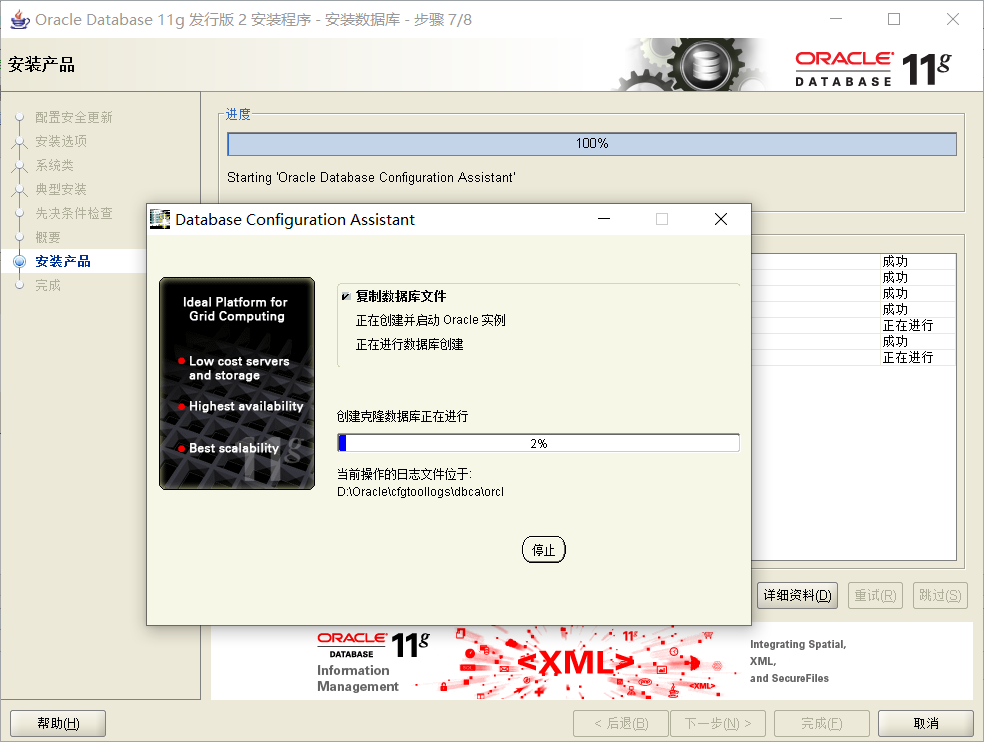Click the 取消 cancel button
Viewport: 984px width, 742px height.
(926, 723)
